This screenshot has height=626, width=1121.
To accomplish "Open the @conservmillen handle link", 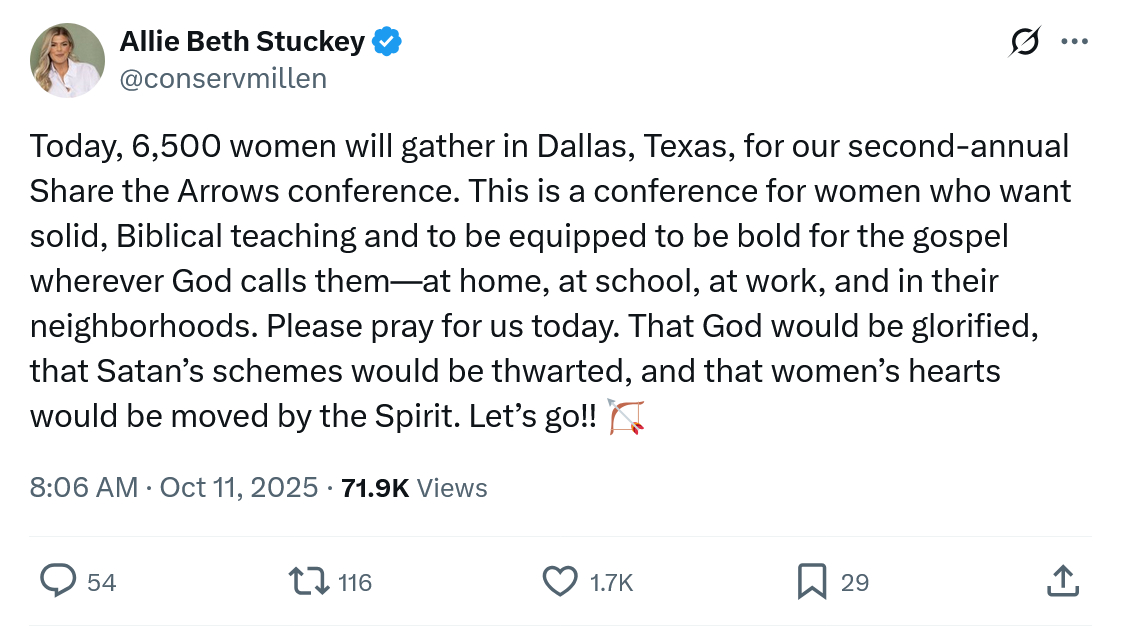I will click(223, 78).
